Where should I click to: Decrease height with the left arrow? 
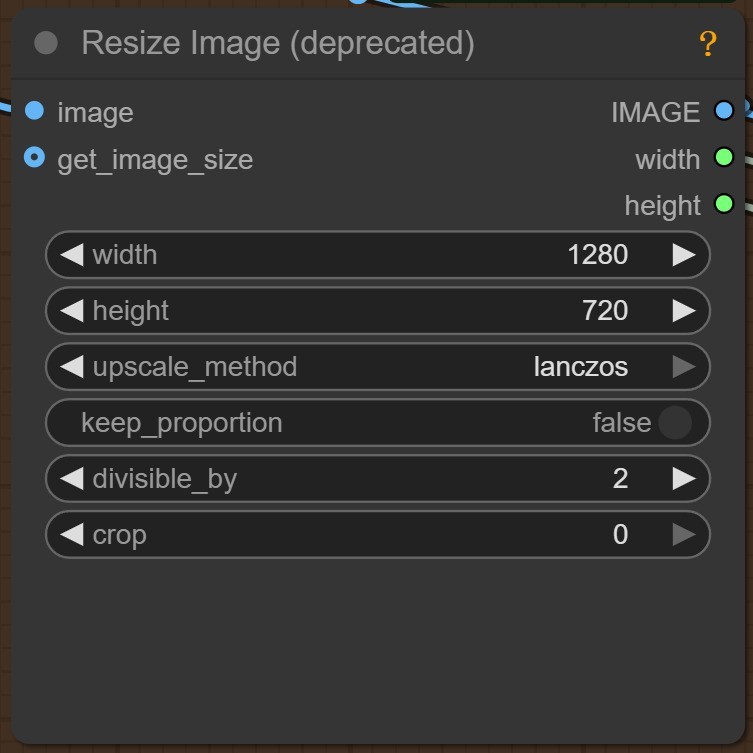pos(71,311)
